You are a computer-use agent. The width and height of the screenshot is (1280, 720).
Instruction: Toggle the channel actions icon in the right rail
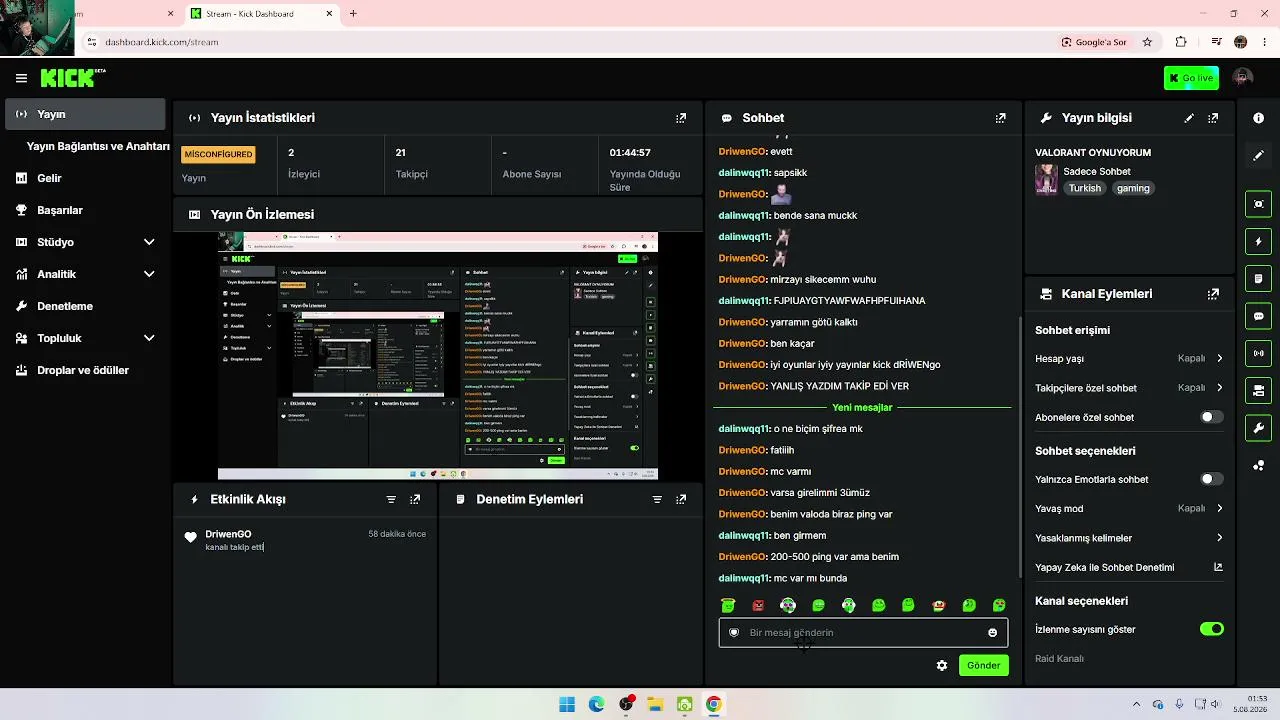(x=1258, y=390)
